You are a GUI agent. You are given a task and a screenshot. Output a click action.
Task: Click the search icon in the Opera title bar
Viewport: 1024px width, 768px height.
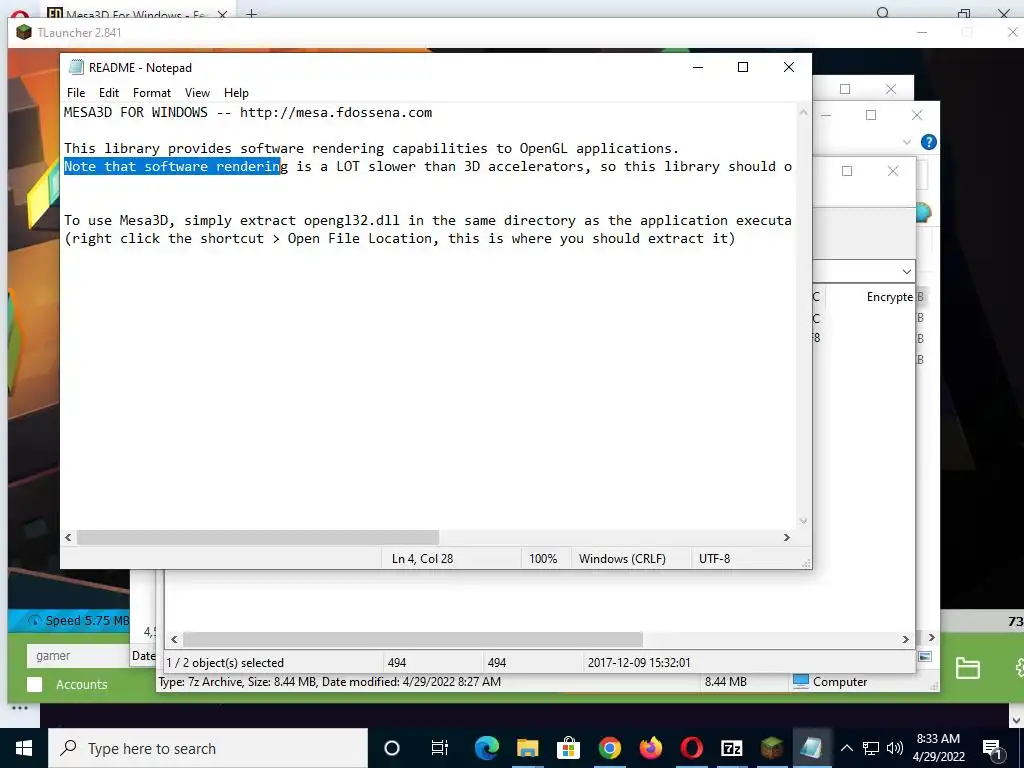click(883, 13)
